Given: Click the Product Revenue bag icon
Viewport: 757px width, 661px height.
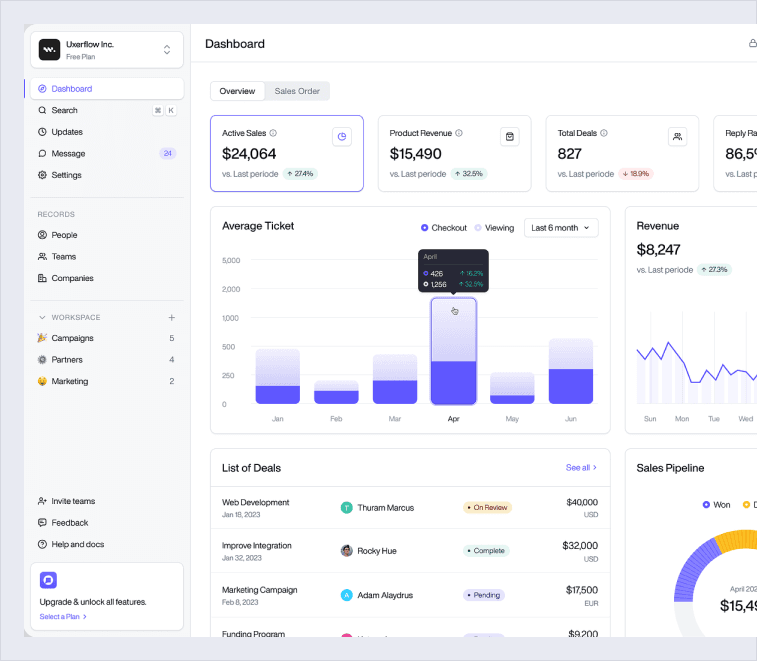Looking at the screenshot, I should tap(509, 137).
